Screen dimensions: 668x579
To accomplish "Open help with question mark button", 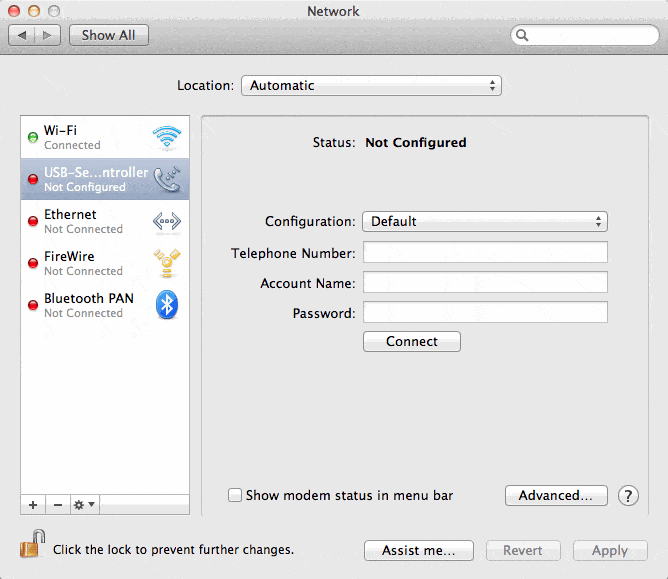I will (x=628, y=495).
